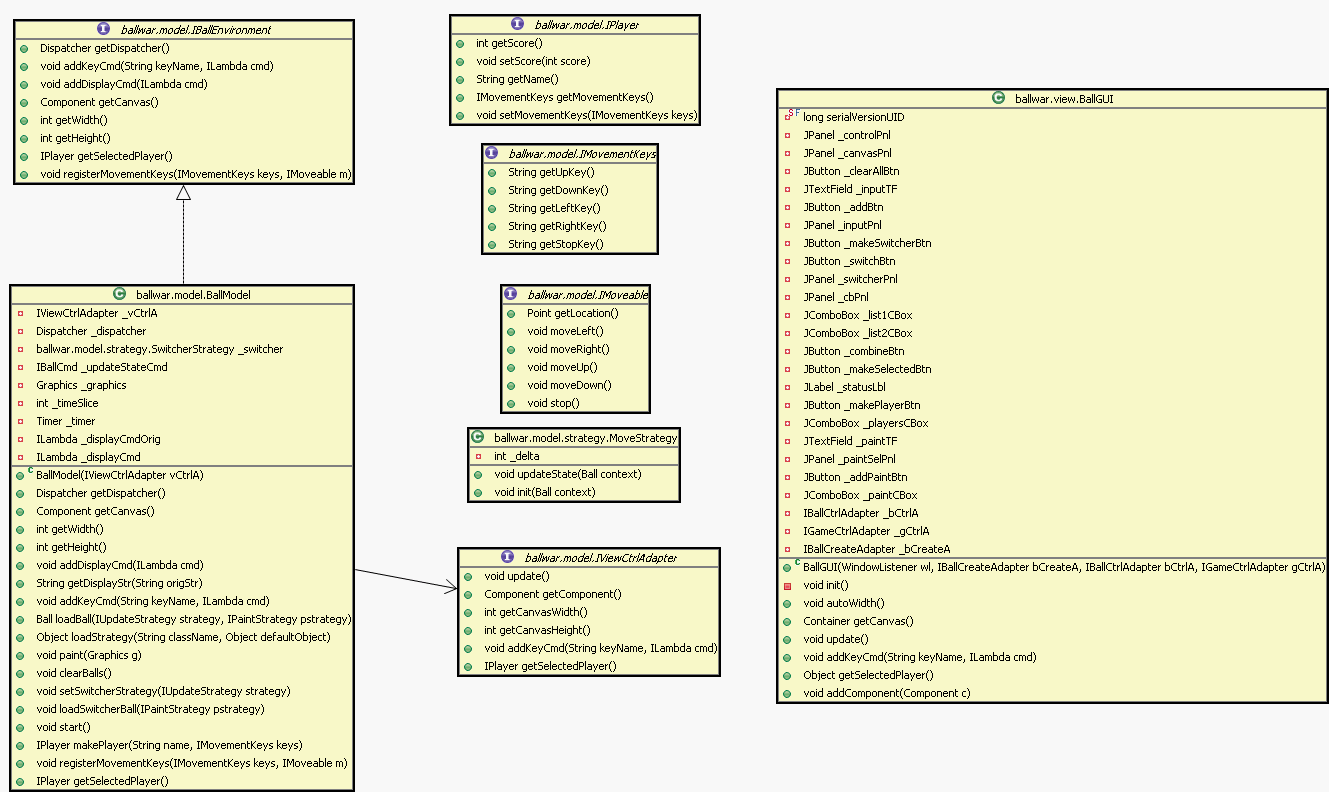The width and height of the screenshot is (1329, 792).
Task: Click the realization arrowhead below IBallEnvironment
Action: [183, 193]
